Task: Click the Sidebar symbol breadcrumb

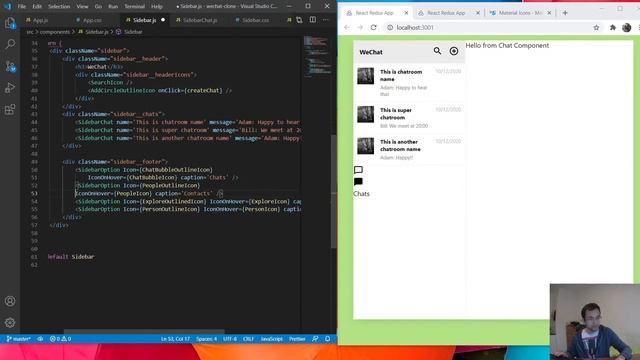Action: coord(133,32)
